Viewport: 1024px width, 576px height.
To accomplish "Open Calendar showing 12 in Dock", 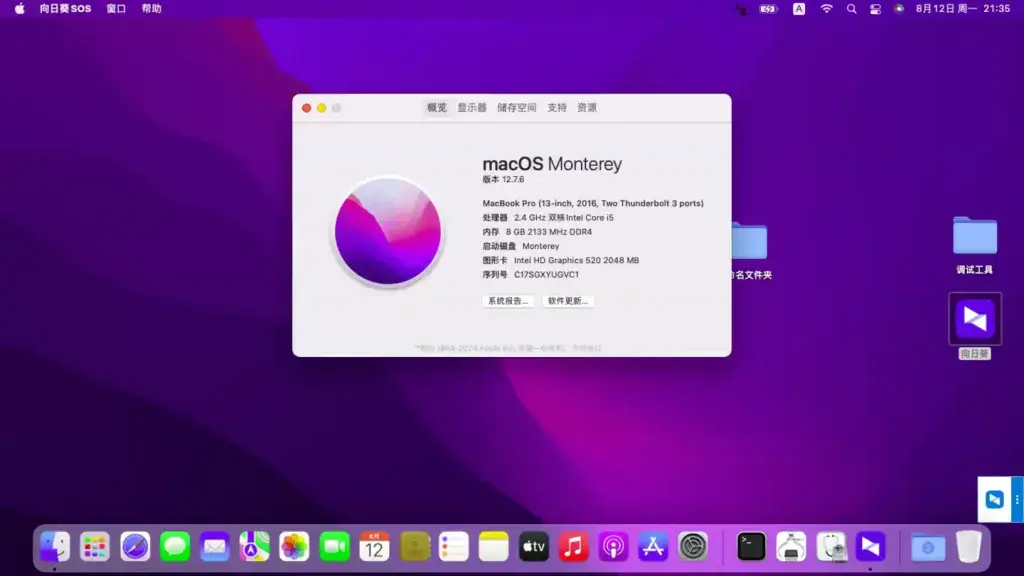I will pos(374,547).
